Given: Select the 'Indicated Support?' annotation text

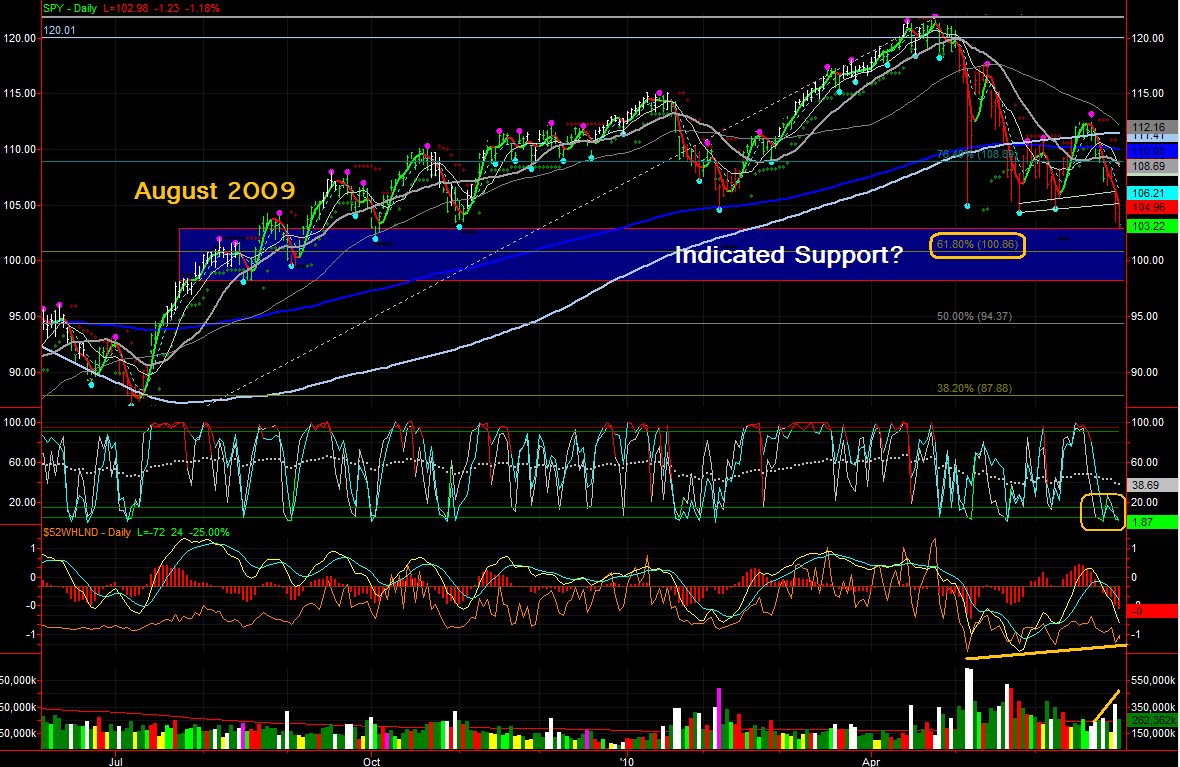Looking at the screenshot, I should [x=788, y=254].
